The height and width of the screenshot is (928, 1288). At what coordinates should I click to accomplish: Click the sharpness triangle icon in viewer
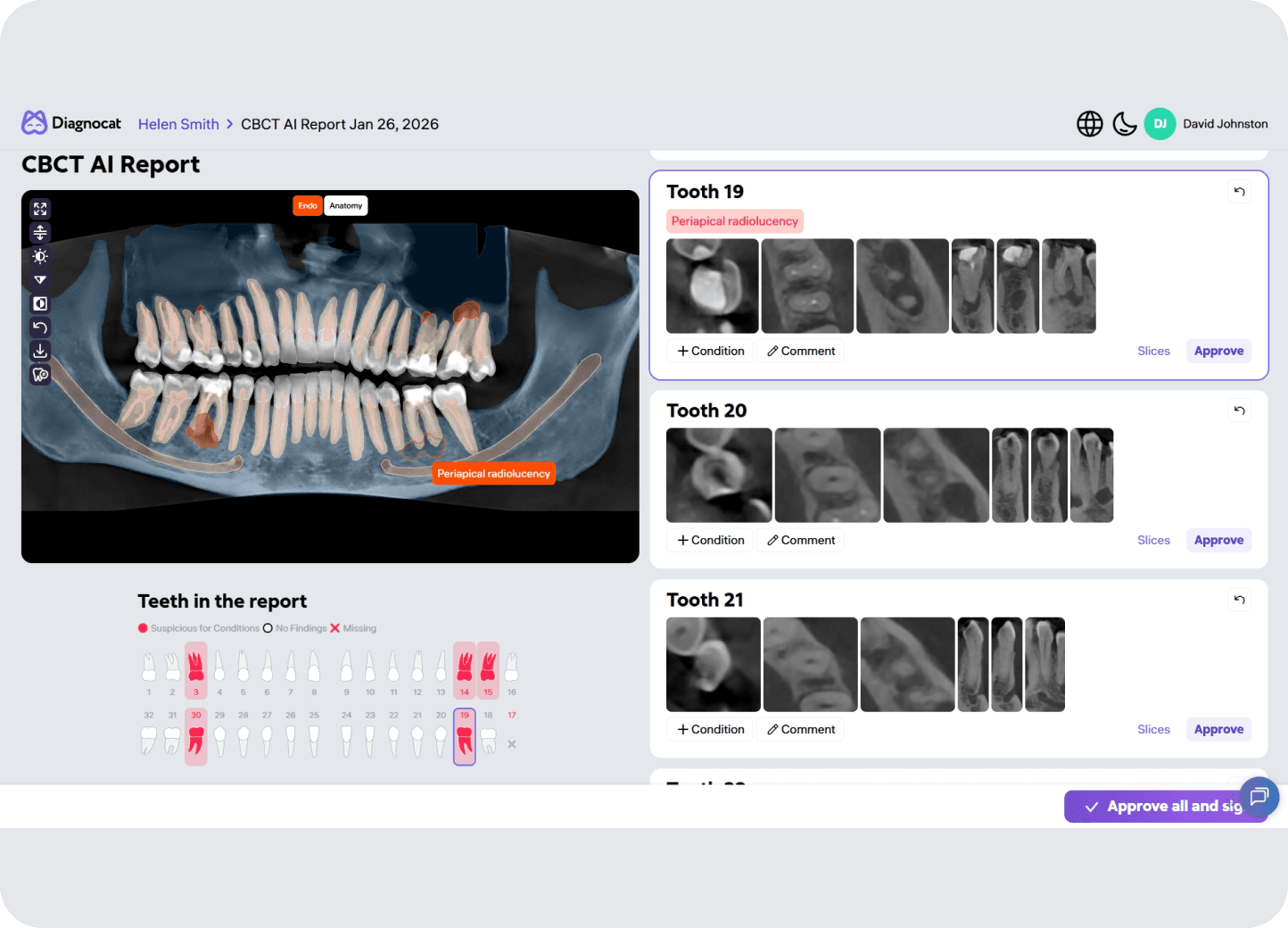[40, 280]
